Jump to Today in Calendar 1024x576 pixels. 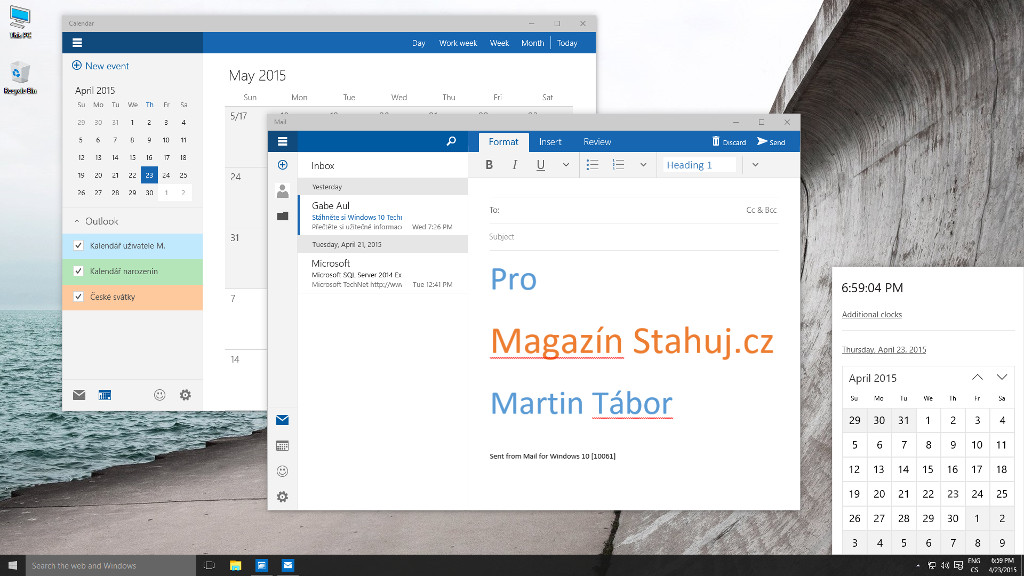pos(567,43)
